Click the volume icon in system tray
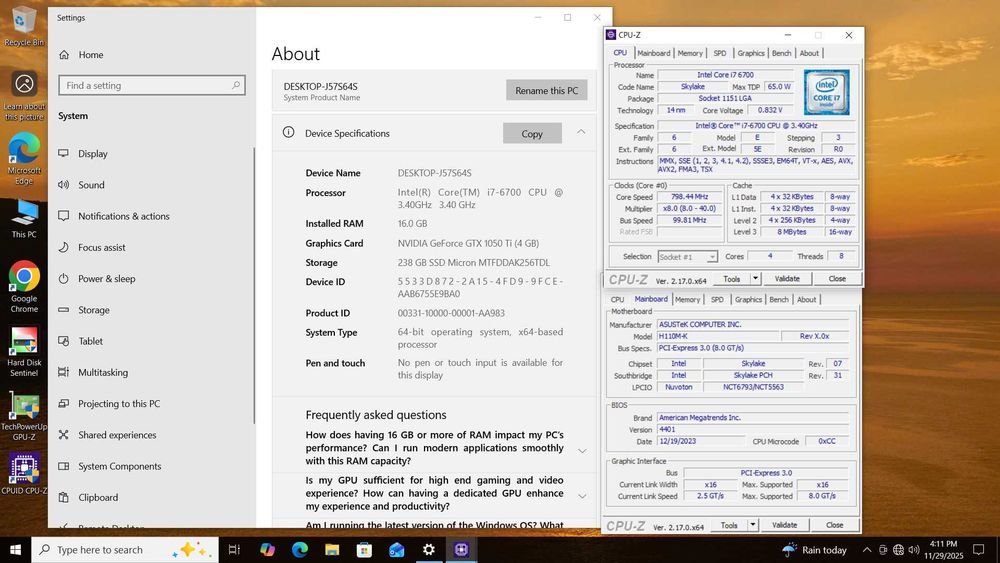The image size is (1000, 563). pos(914,550)
